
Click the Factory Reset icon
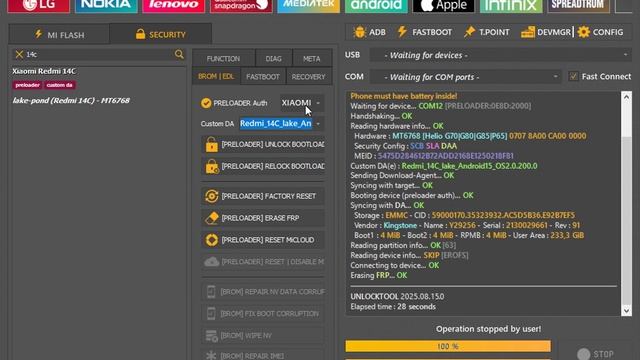(x=211, y=196)
